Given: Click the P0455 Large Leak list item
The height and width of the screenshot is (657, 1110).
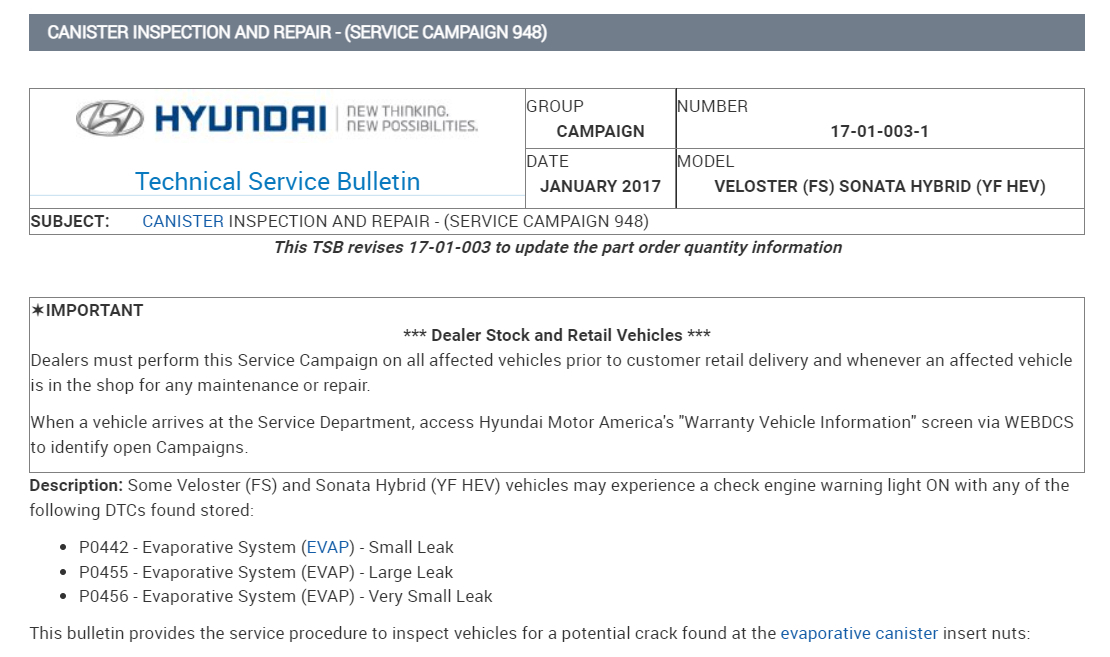Looking at the screenshot, I should (x=266, y=573).
